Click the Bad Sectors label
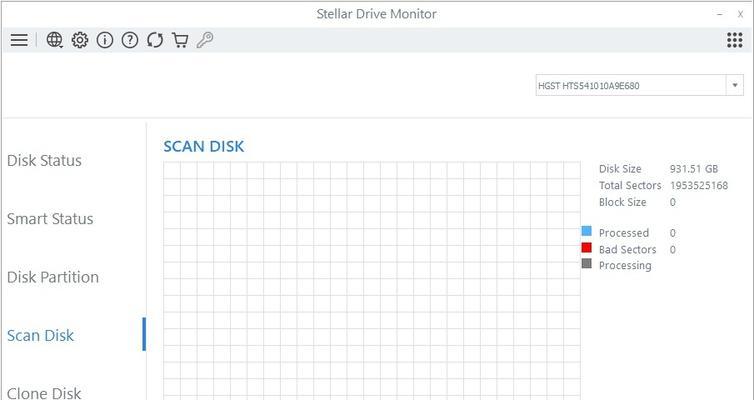The width and height of the screenshot is (754, 400). click(628, 250)
